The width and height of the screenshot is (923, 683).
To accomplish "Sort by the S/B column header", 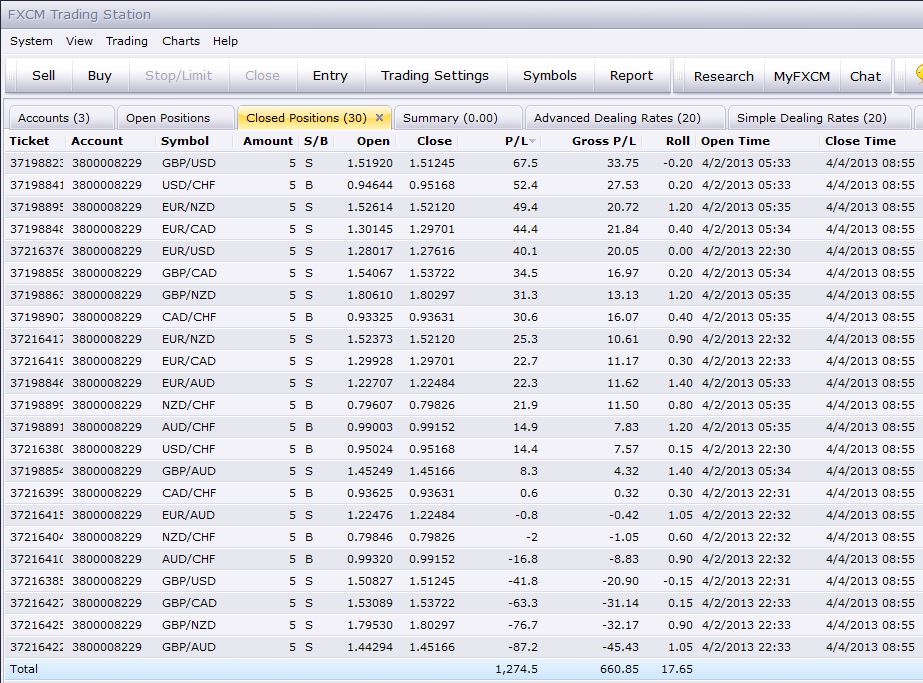I will [316, 141].
